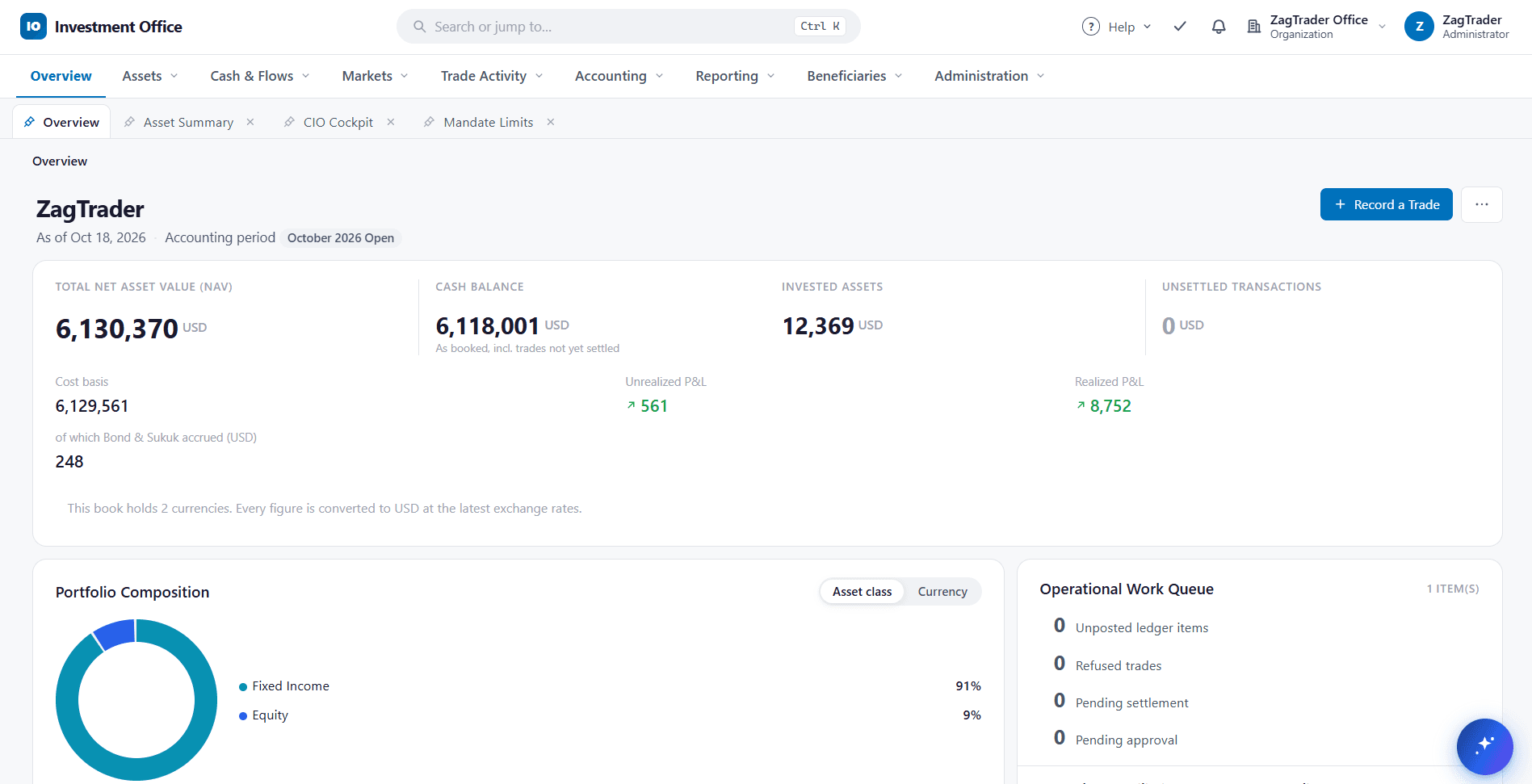
Task: Switch composition view to Currency
Action: [942, 592]
